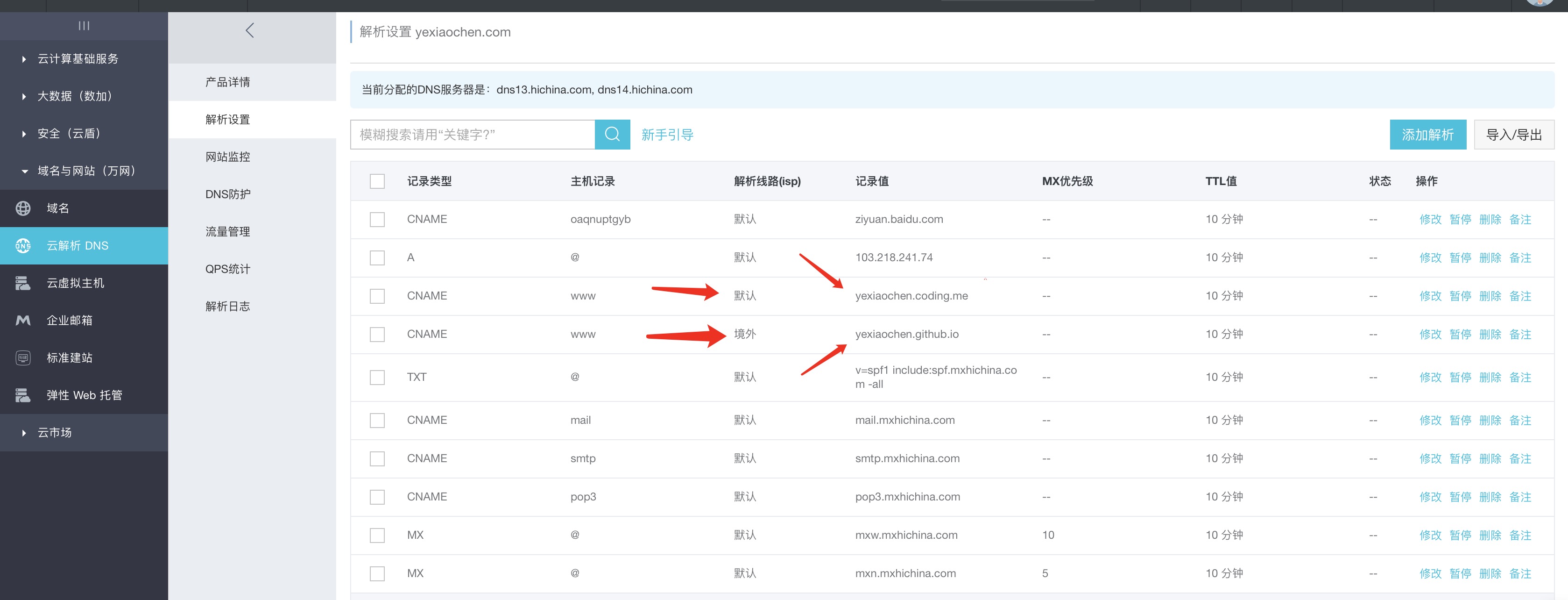Viewport: 1568px width, 600px height.
Task: Click MX priority value 10
Action: click(1048, 536)
